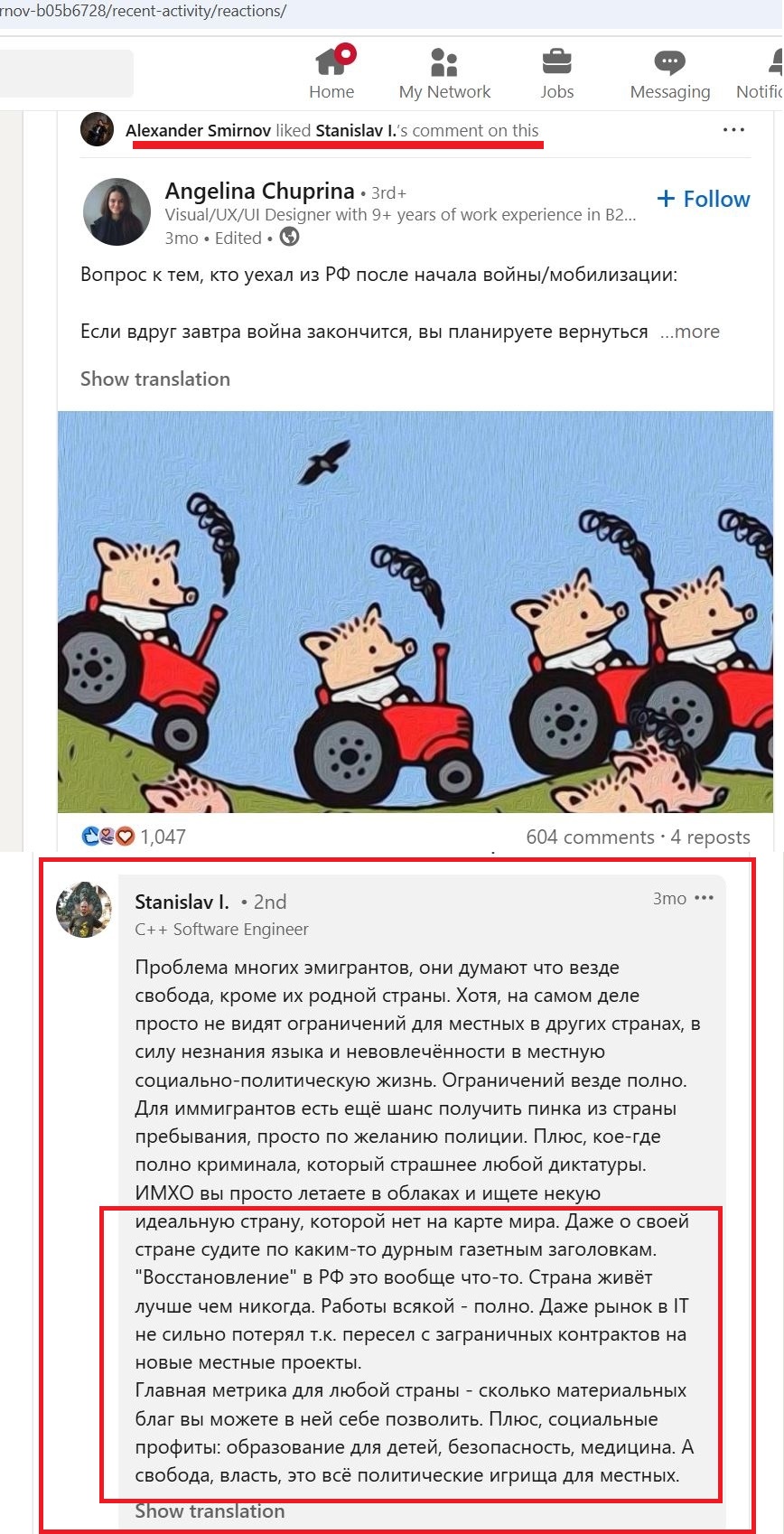
Task: Open the three-dot menu on Stanislav's comment
Action: (x=705, y=897)
